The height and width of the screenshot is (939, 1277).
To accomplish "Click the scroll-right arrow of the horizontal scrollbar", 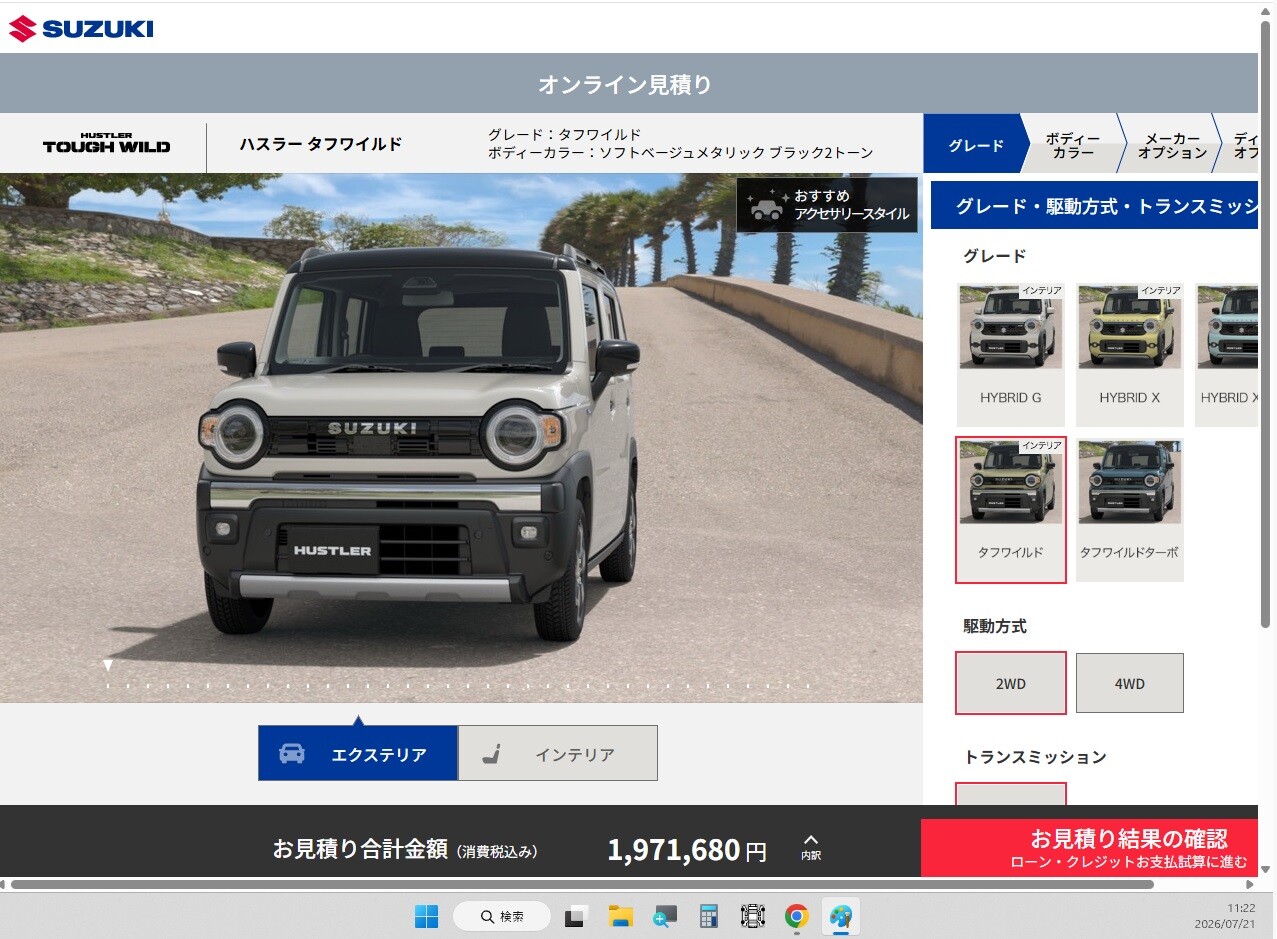I will 1250,884.
